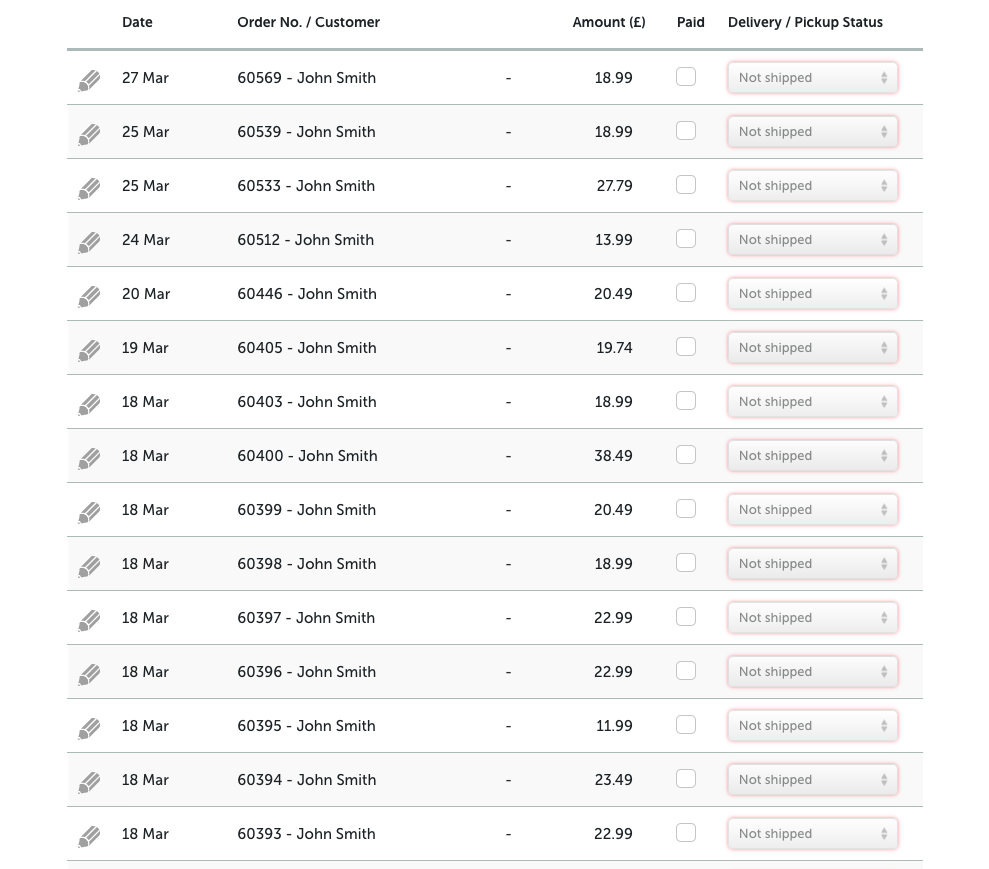Mark order 60533 as paid
This screenshot has width=989, height=869.
pyautogui.click(x=686, y=185)
